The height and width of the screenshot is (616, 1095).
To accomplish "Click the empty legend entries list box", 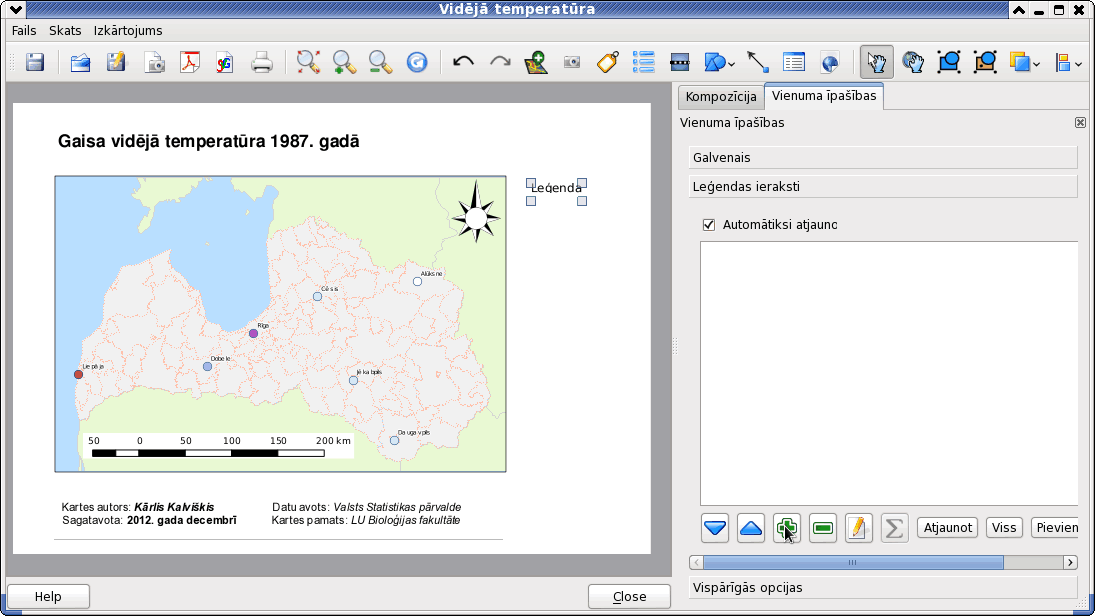I will (x=889, y=374).
